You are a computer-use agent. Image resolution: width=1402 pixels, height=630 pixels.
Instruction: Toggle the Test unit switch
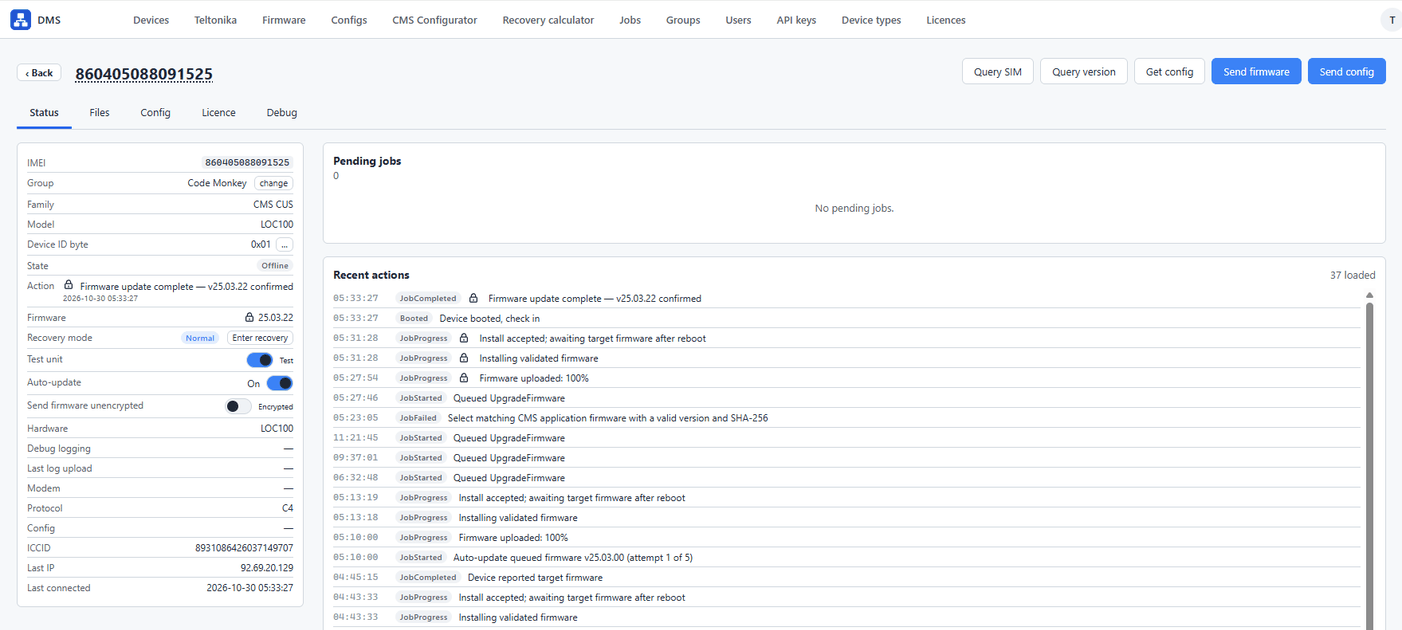(x=260, y=360)
